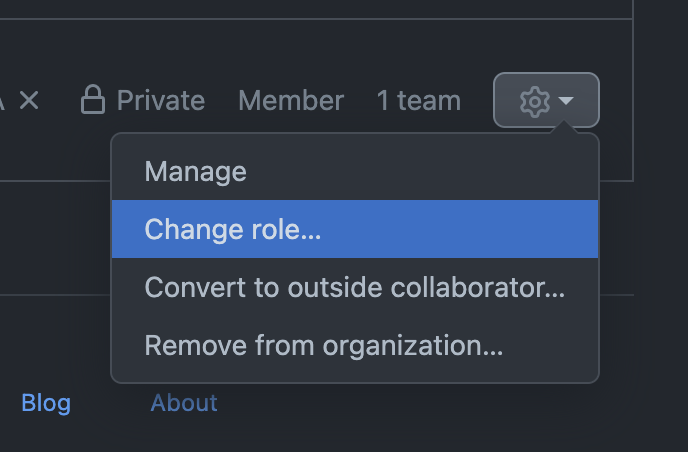The height and width of the screenshot is (452, 688).
Task: Click the Private visibility label
Action: click(x=161, y=100)
